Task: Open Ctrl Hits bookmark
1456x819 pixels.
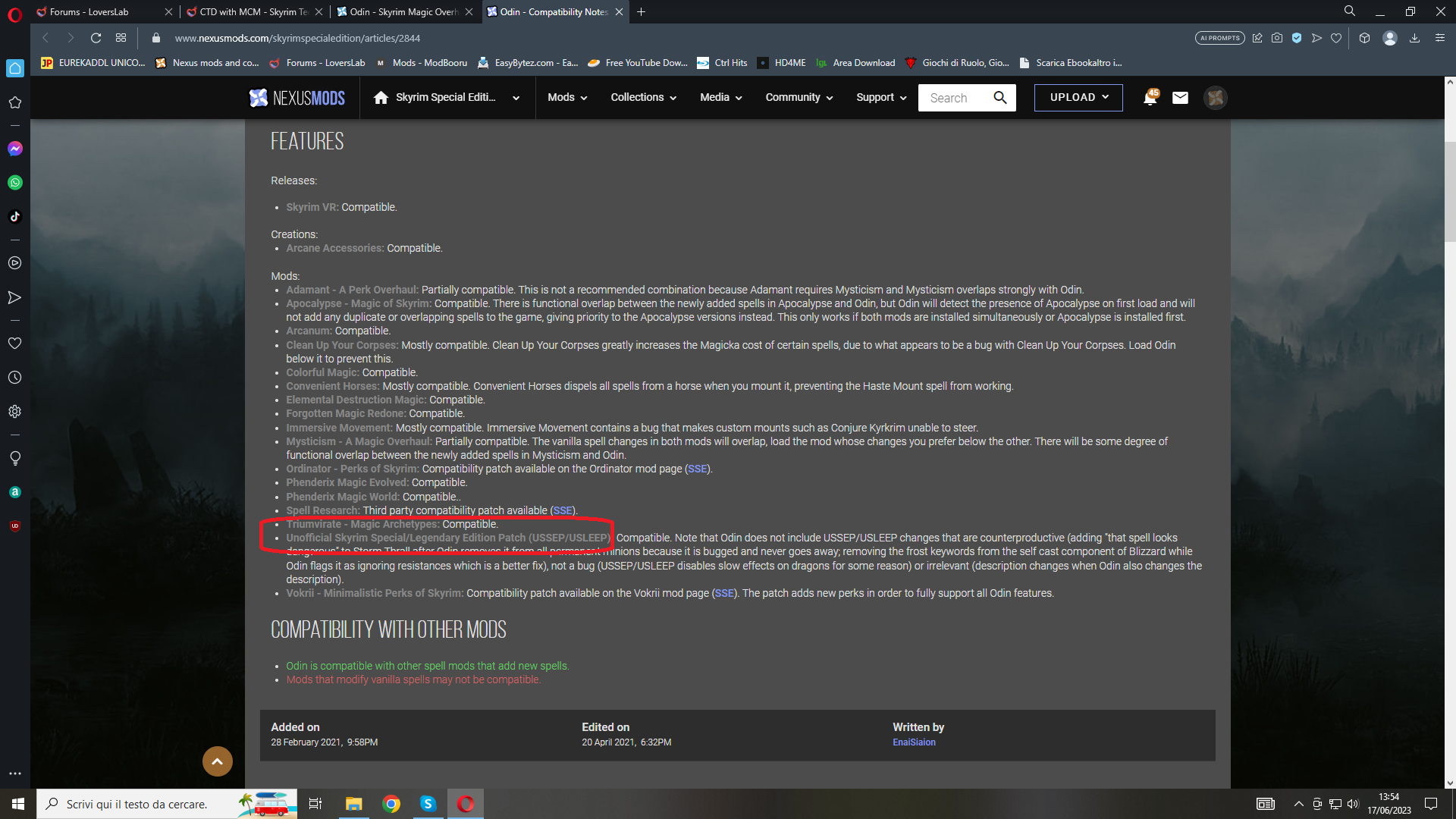Action: tap(722, 63)
